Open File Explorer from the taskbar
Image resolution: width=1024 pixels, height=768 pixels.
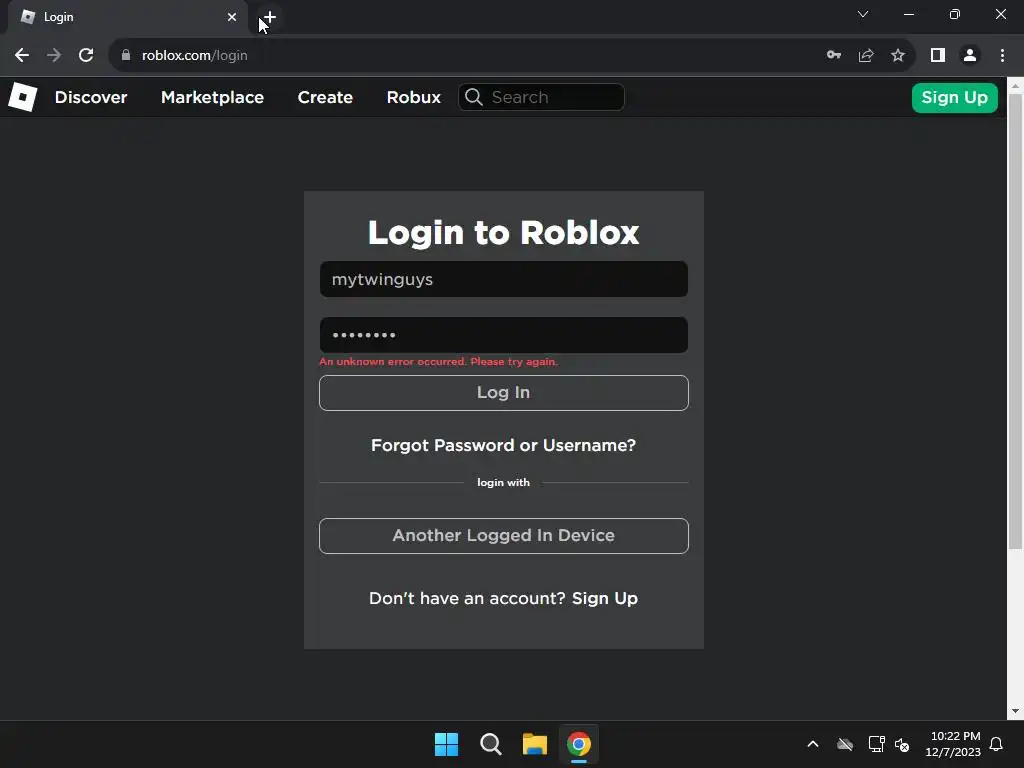click(x=535, y=744)
